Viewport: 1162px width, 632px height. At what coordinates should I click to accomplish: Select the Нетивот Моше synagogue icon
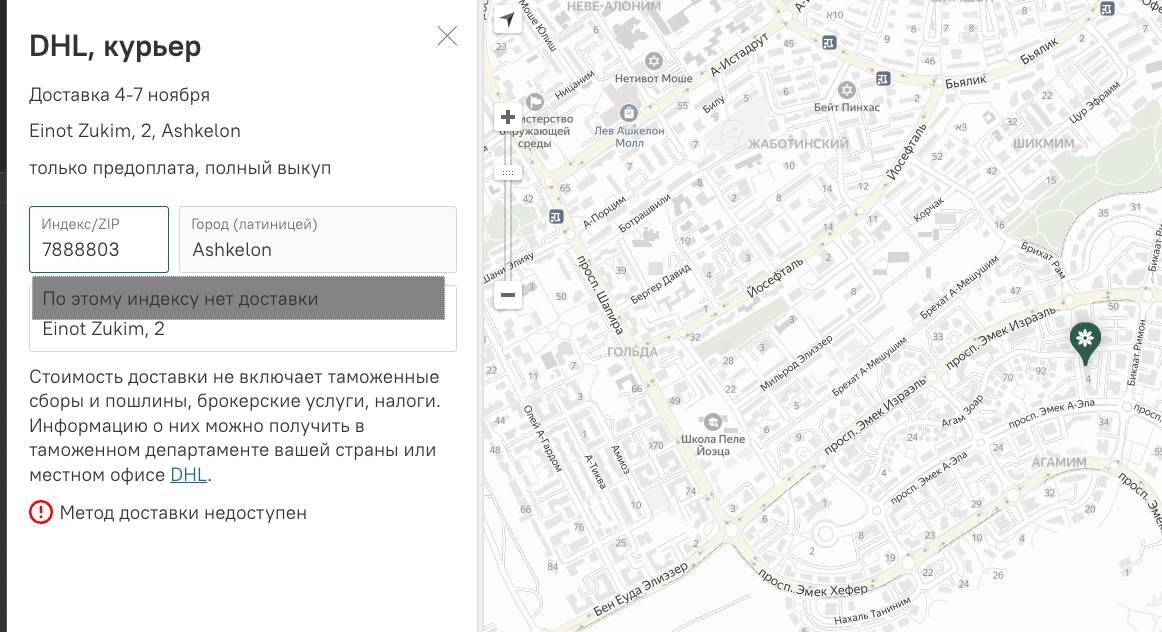[653, 61]
